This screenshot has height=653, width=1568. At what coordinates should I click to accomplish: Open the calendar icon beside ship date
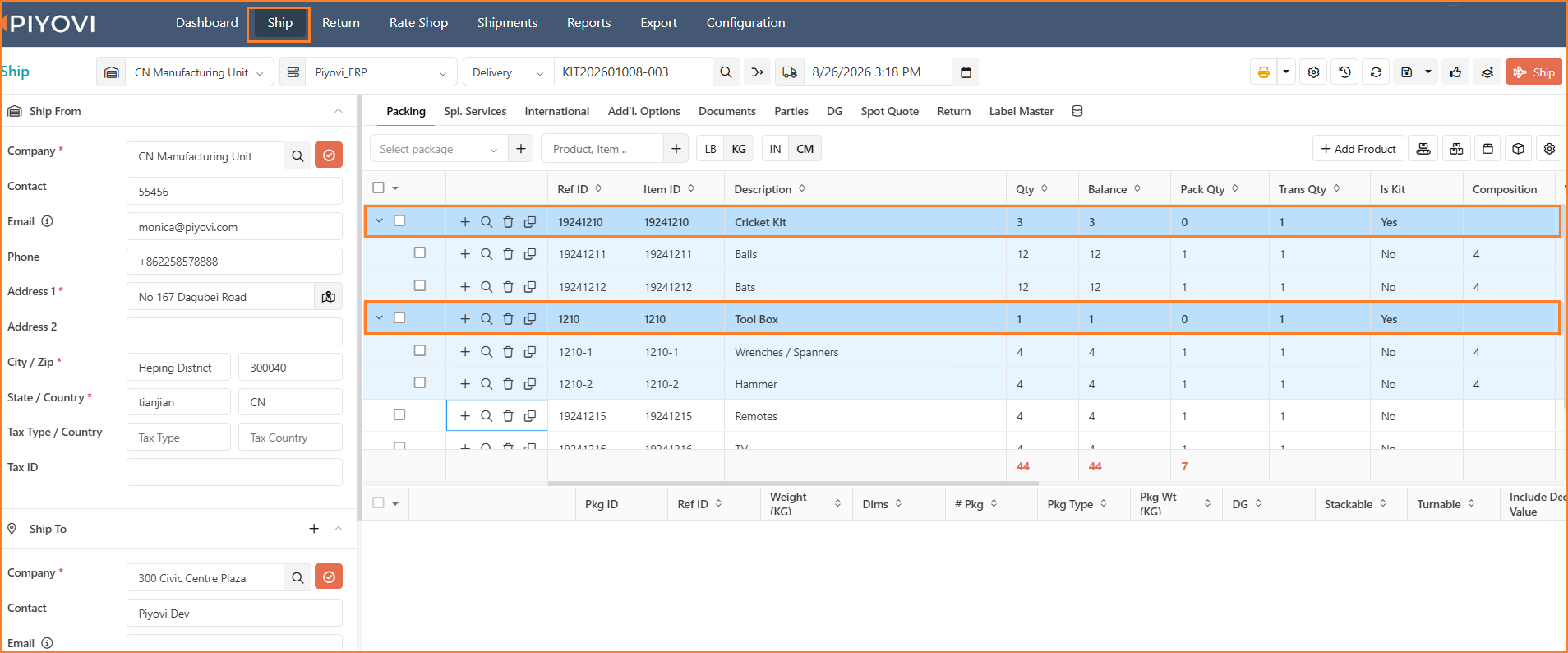(x=966, y=72)
